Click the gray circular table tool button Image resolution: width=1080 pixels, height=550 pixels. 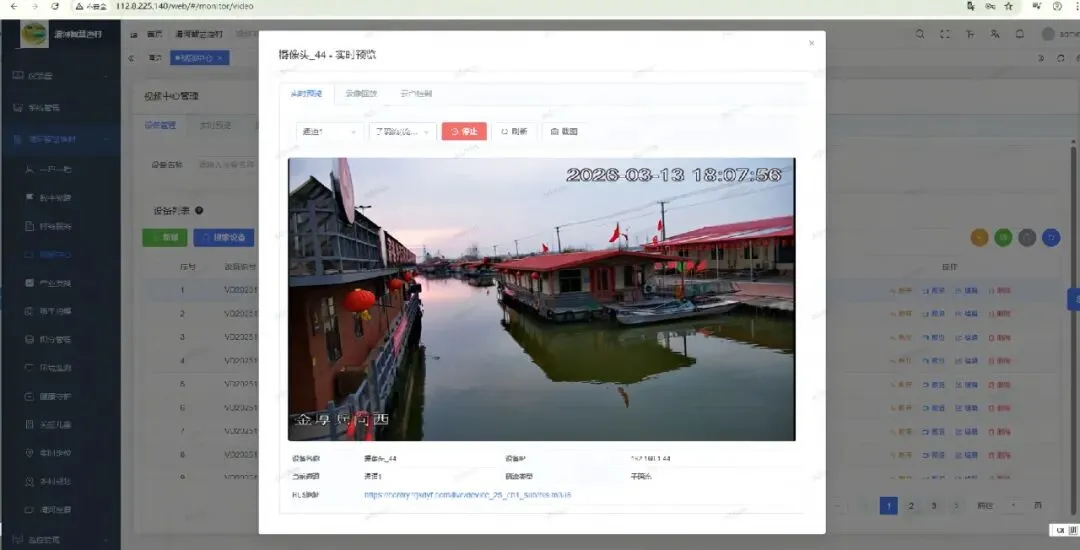coord(1027,238)
